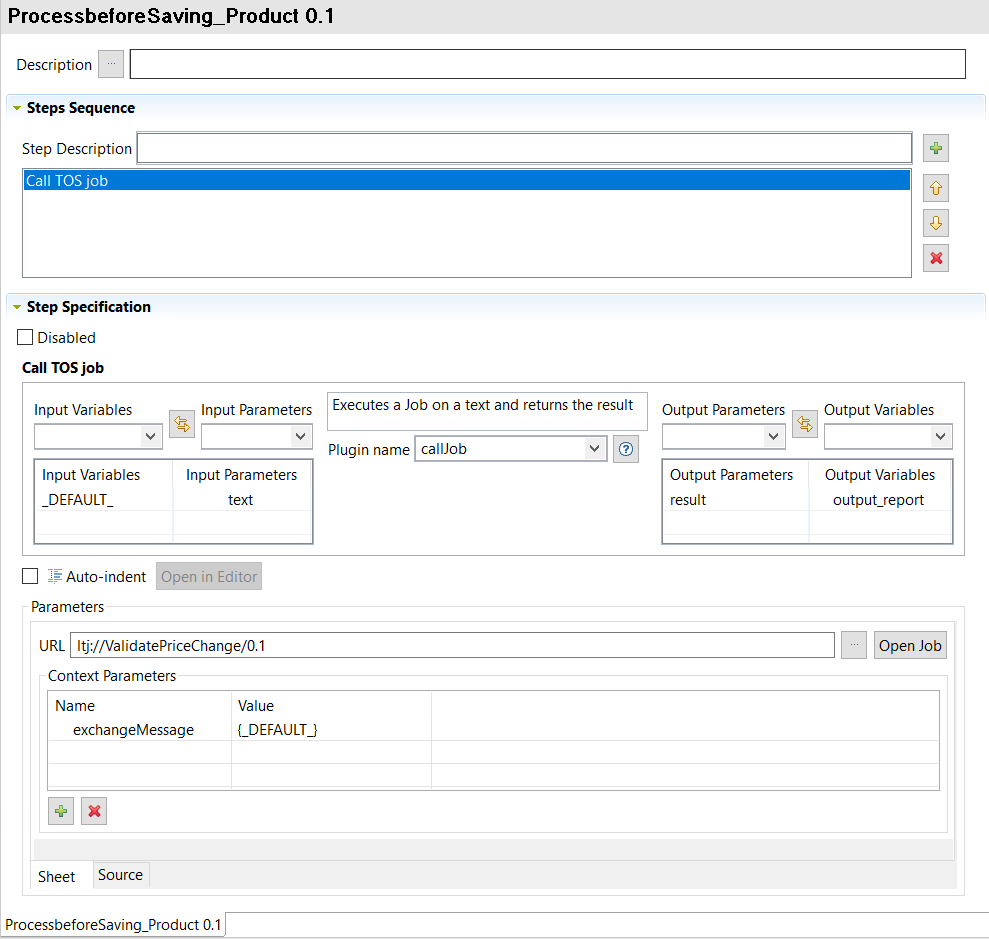Image resolution: width=989 pixels, height=939 pixels.
Task: Click the Open Job button
Action: pyautogui.click(x=909, y=646)
